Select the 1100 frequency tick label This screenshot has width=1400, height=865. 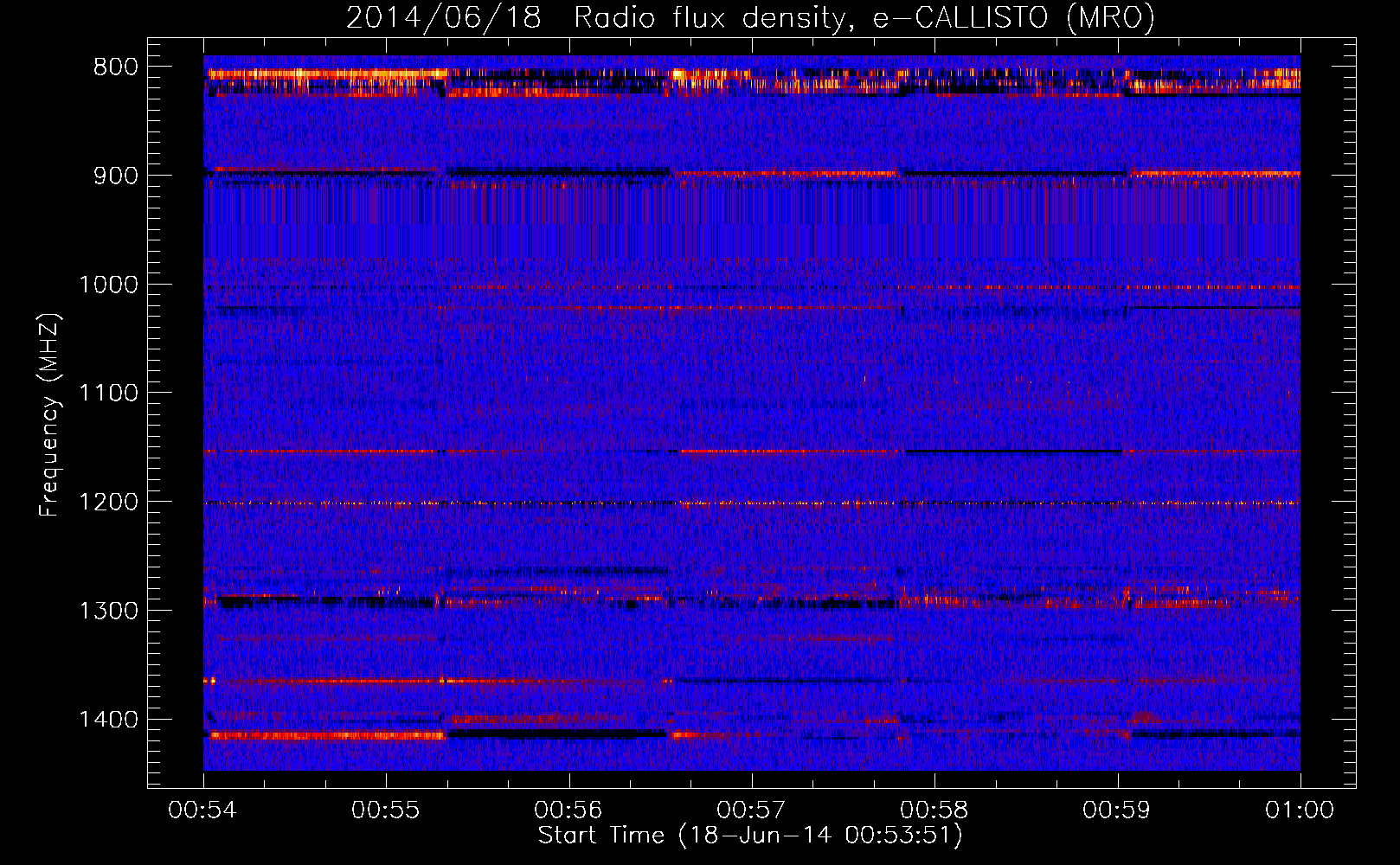point(108,394)
